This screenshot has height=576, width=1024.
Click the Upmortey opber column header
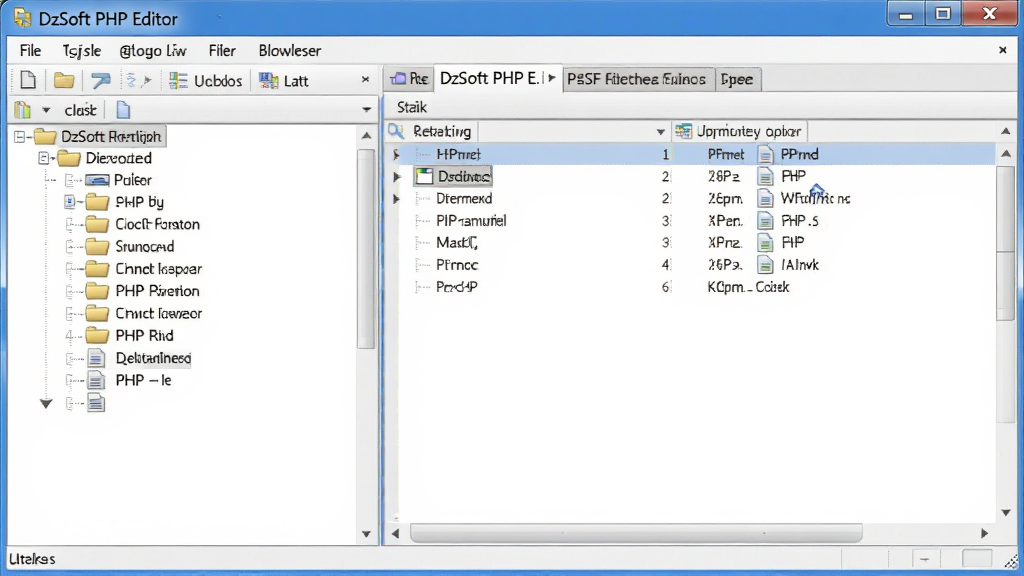tap(740, 131)
